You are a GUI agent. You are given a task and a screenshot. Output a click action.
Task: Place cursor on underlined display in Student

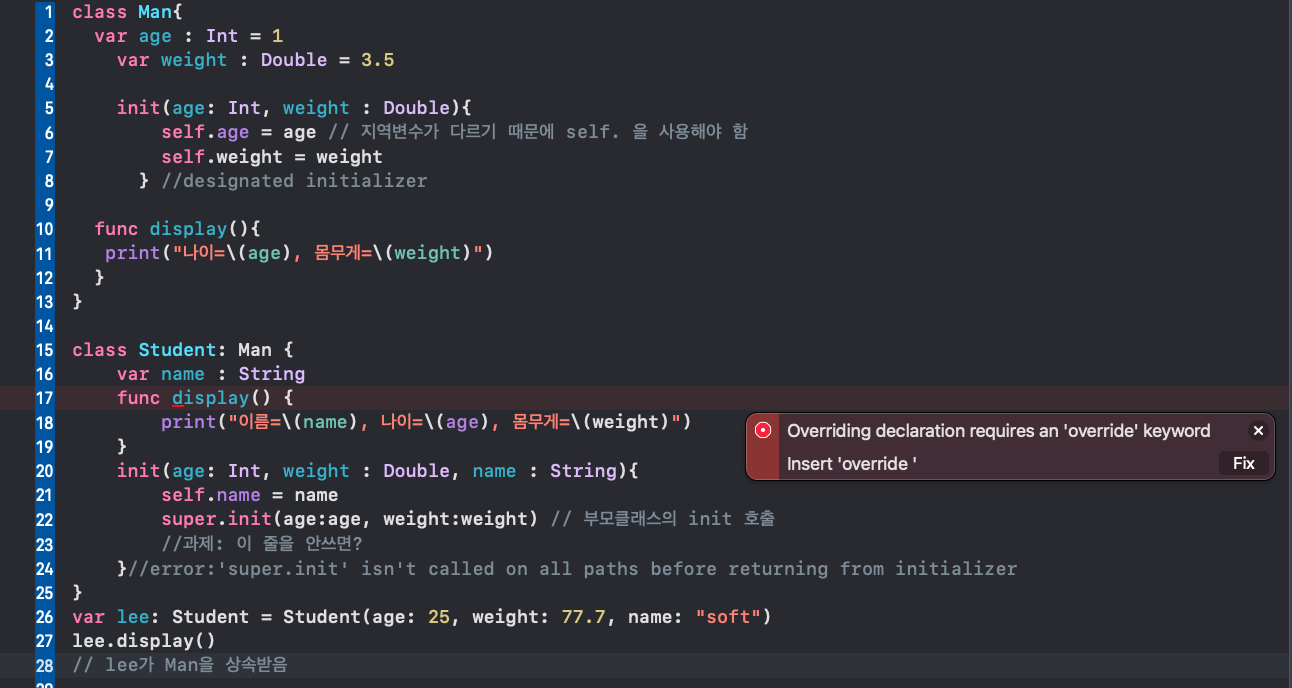[210, 398]
